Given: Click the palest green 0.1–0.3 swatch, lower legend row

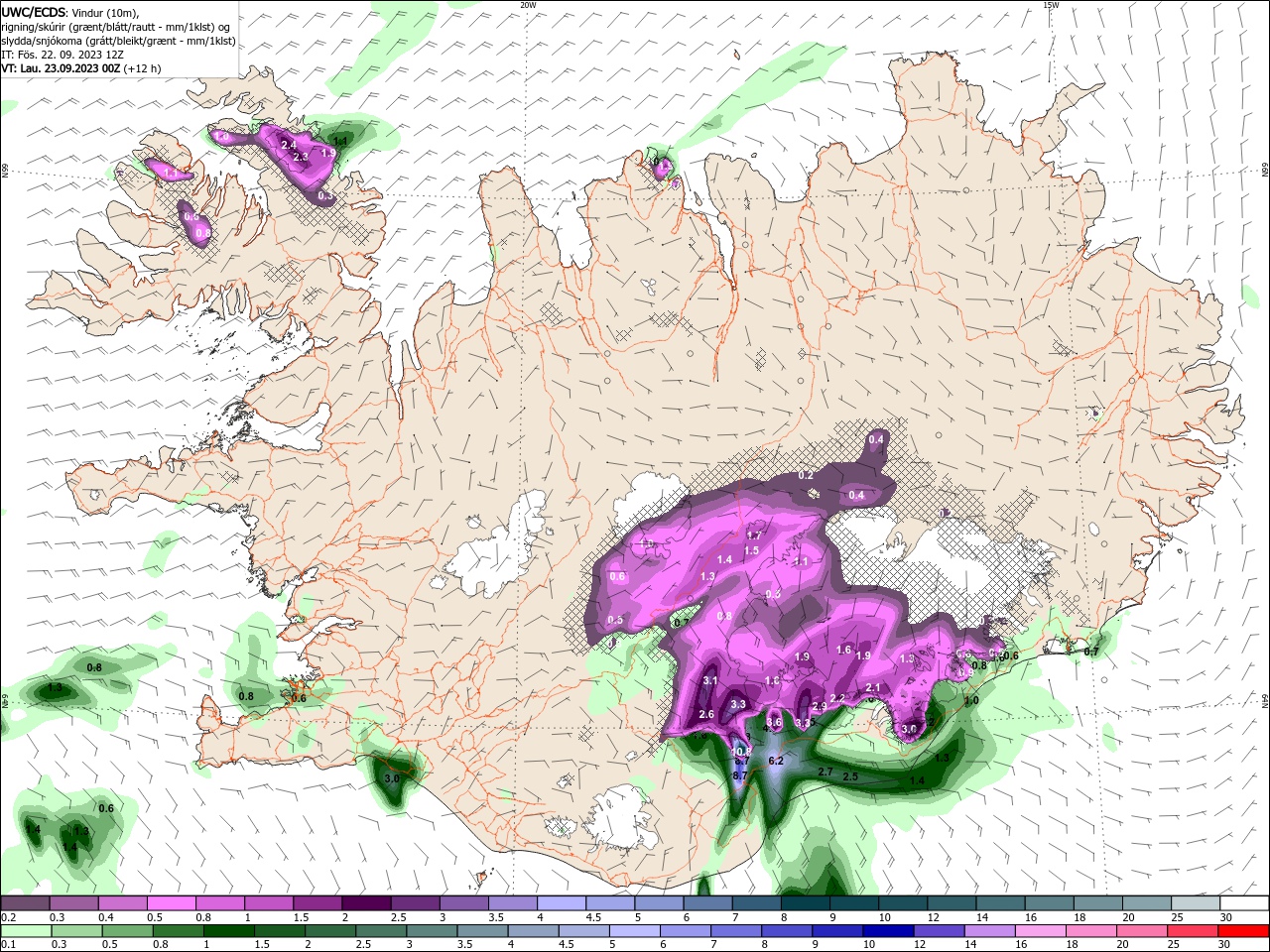Looking at the screenshot, I should point(25,930).
